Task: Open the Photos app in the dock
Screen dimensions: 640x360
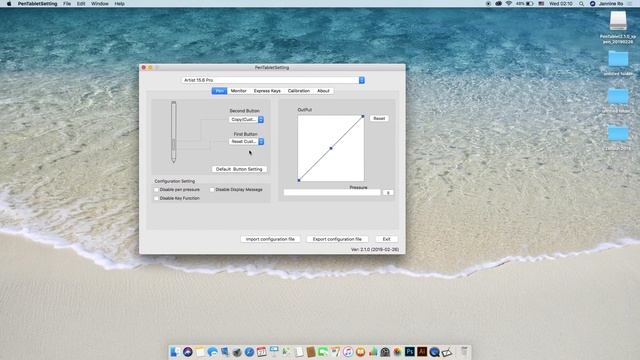Action: coord(397,351)
